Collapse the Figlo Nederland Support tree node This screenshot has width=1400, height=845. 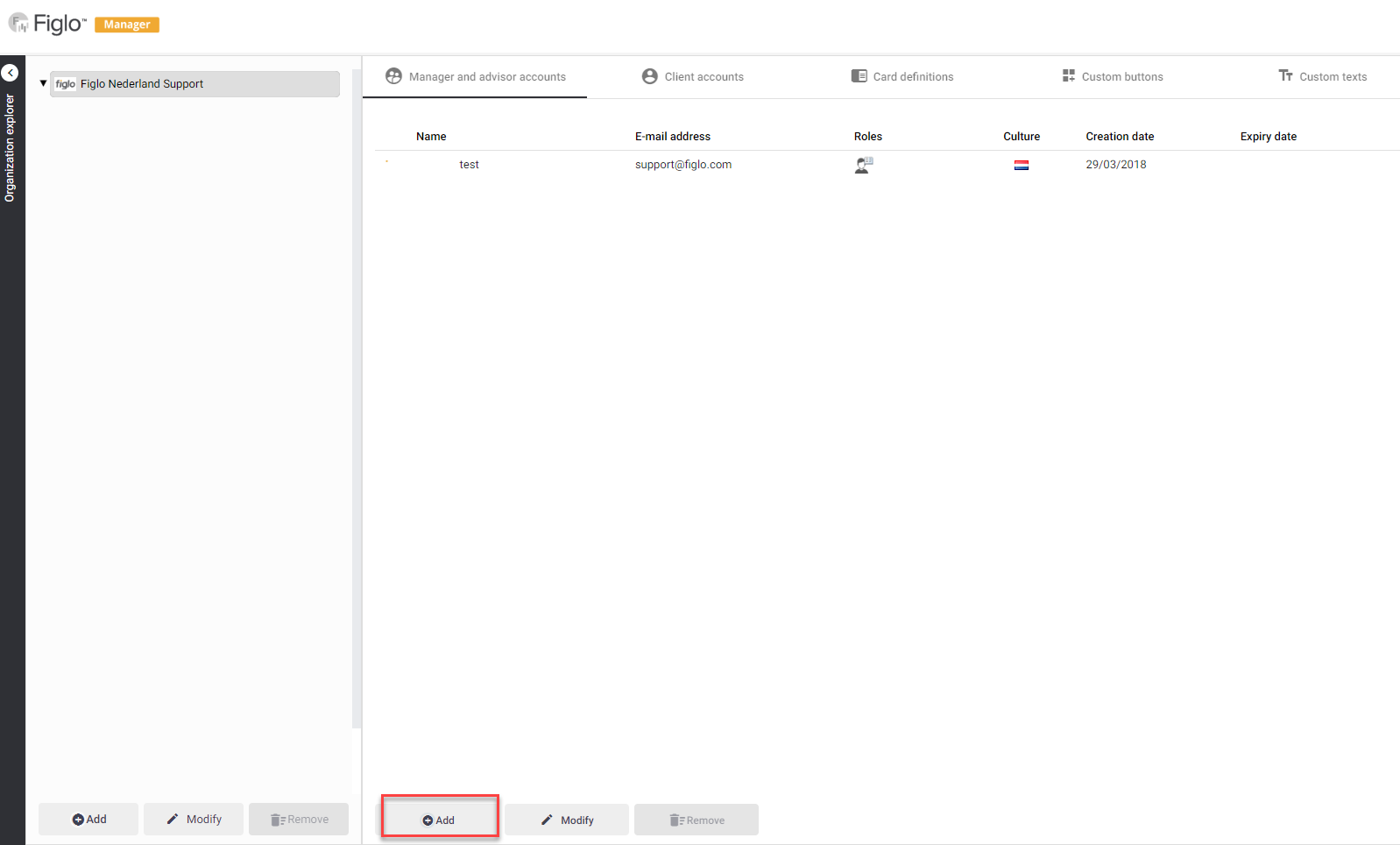coord(43,84)
